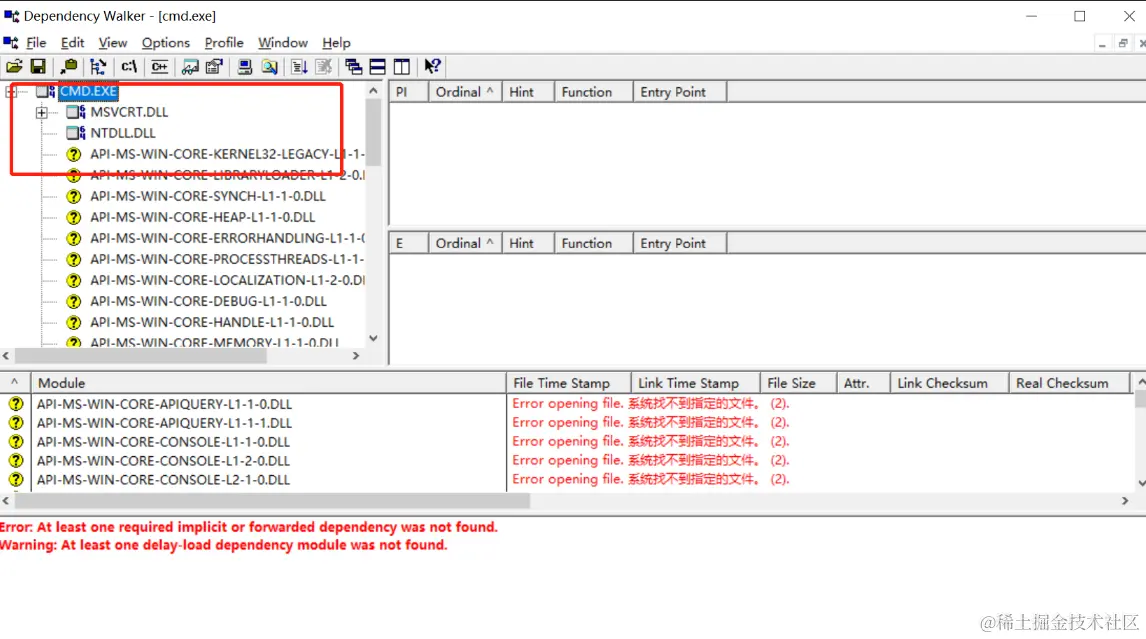The image size is (1146, 639).
Task: Toggle Undecorate C++ Functions icon
Action: pos(159,67)
